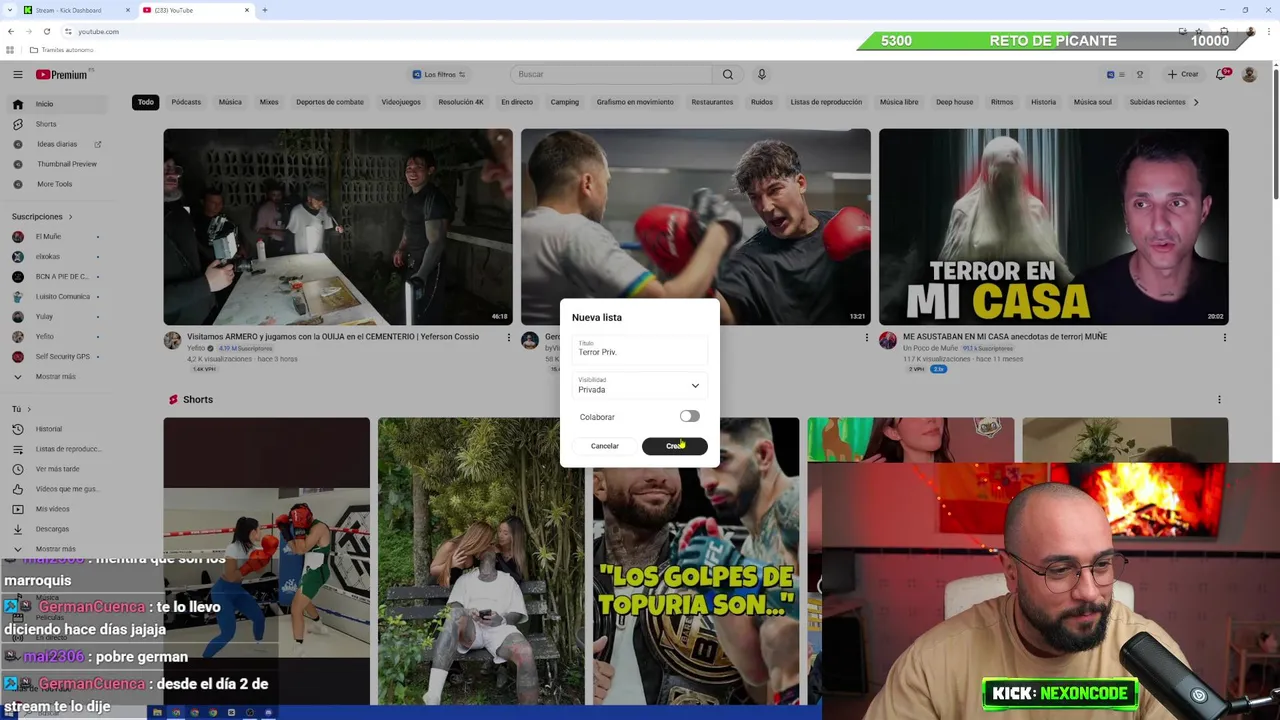The height and width of the screenshot is (720, 1280).
Task: Click Yefito channel avatar under first video
Action: (x=172, y=341)
